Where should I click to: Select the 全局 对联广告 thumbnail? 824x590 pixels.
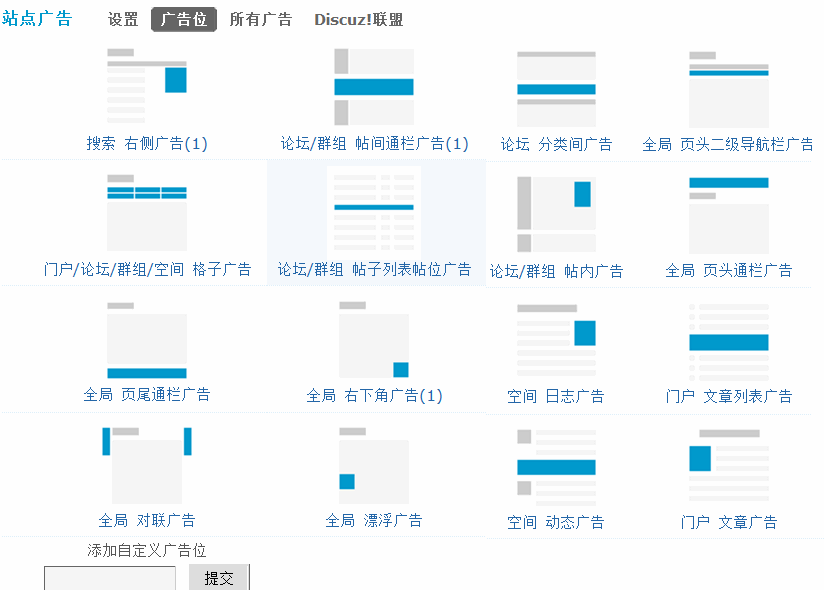click(x=145, y=465)
